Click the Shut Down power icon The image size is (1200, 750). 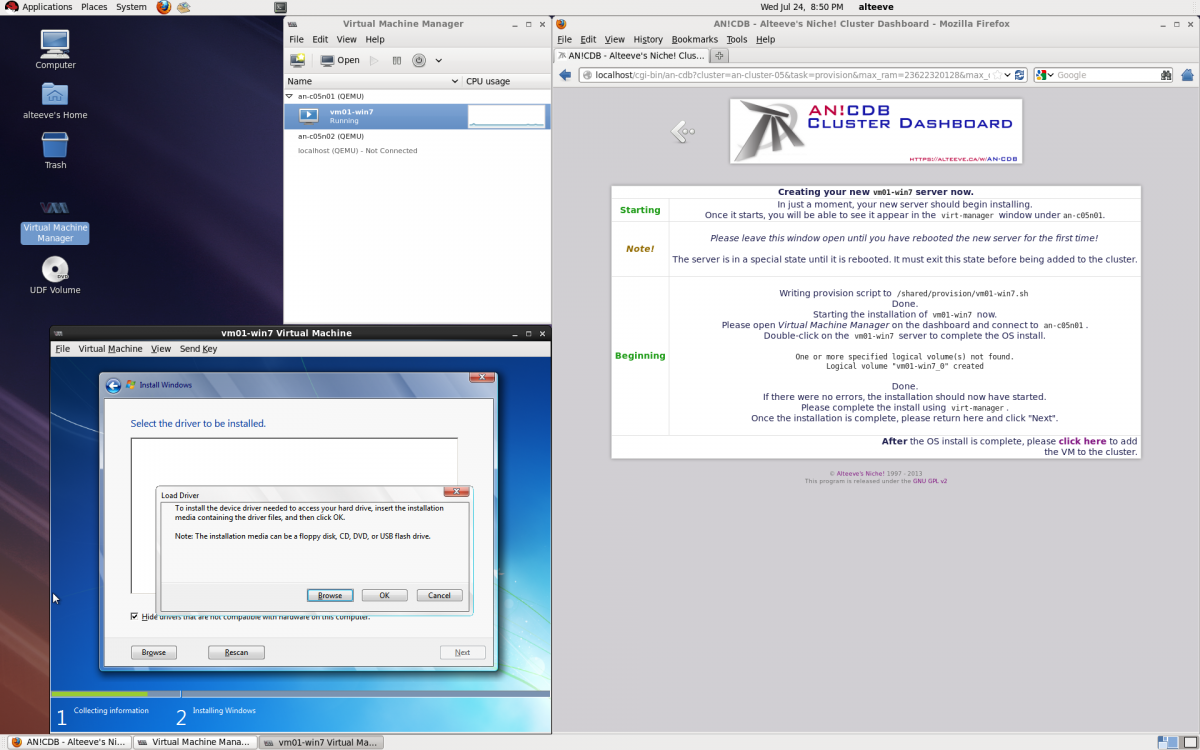pyautogui.click(x=419, y=60)
